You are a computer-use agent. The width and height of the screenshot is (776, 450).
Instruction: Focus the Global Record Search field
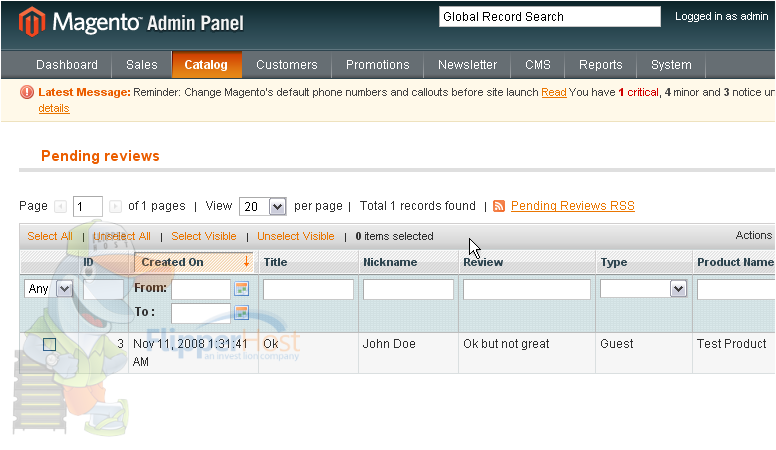(550, 17)
